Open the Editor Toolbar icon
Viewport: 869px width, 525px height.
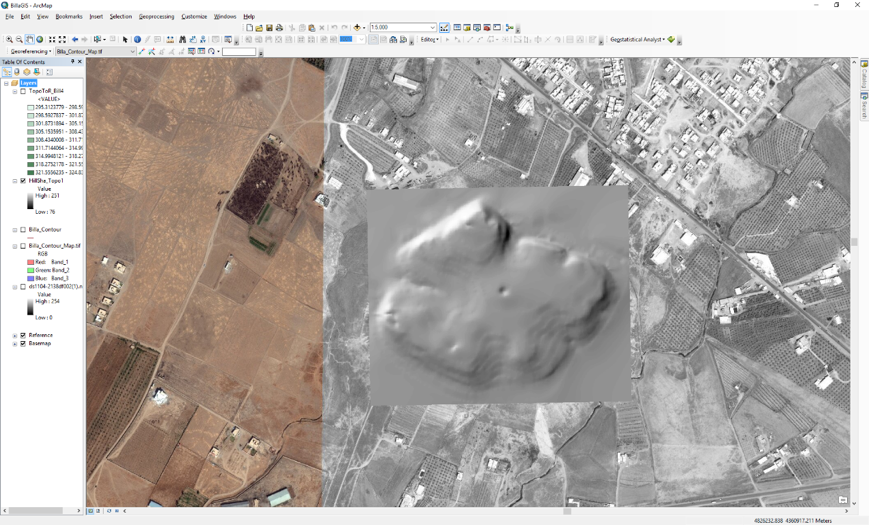click(x=444, y=27)
